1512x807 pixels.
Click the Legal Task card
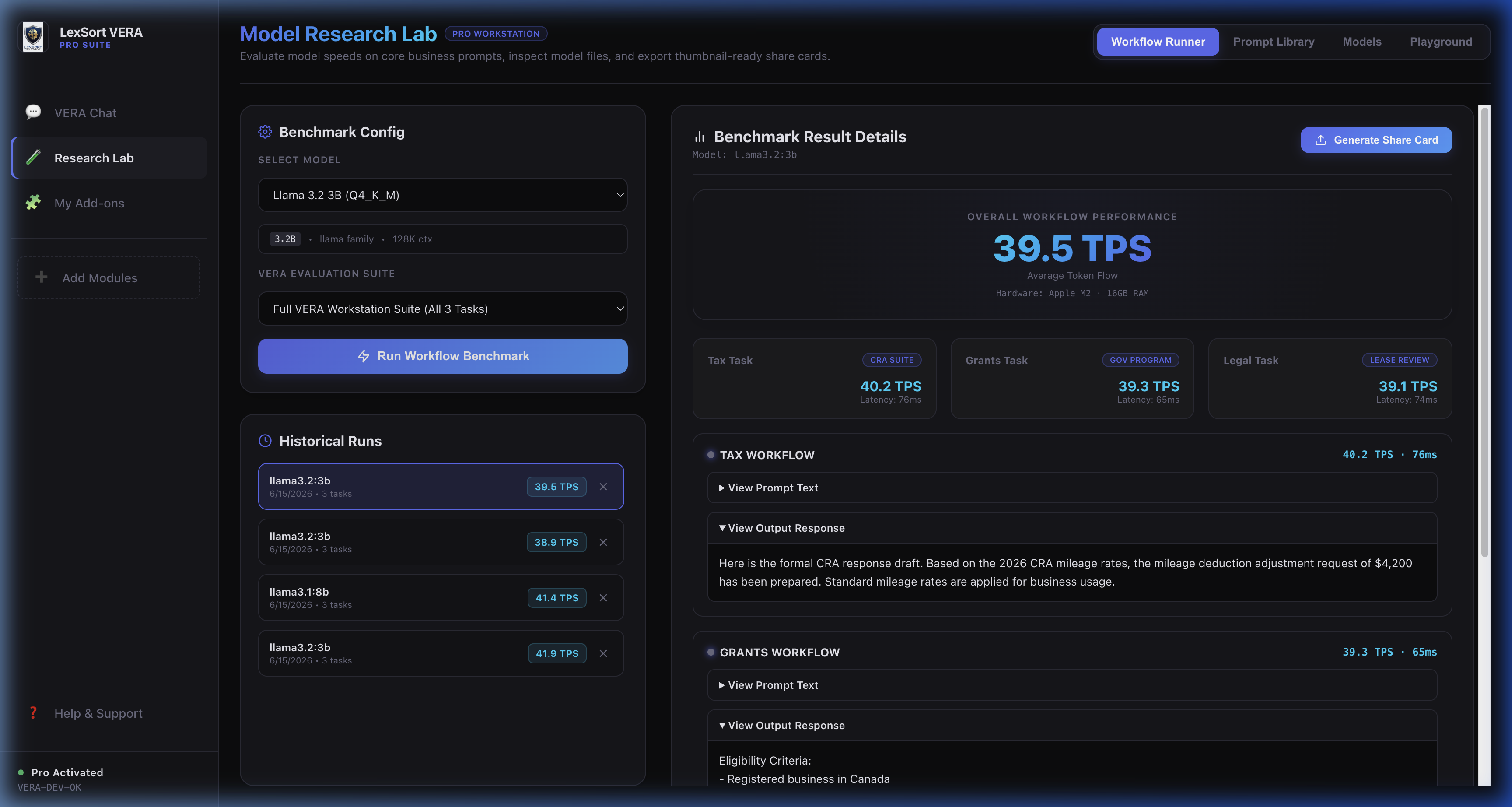[1330, 378]
